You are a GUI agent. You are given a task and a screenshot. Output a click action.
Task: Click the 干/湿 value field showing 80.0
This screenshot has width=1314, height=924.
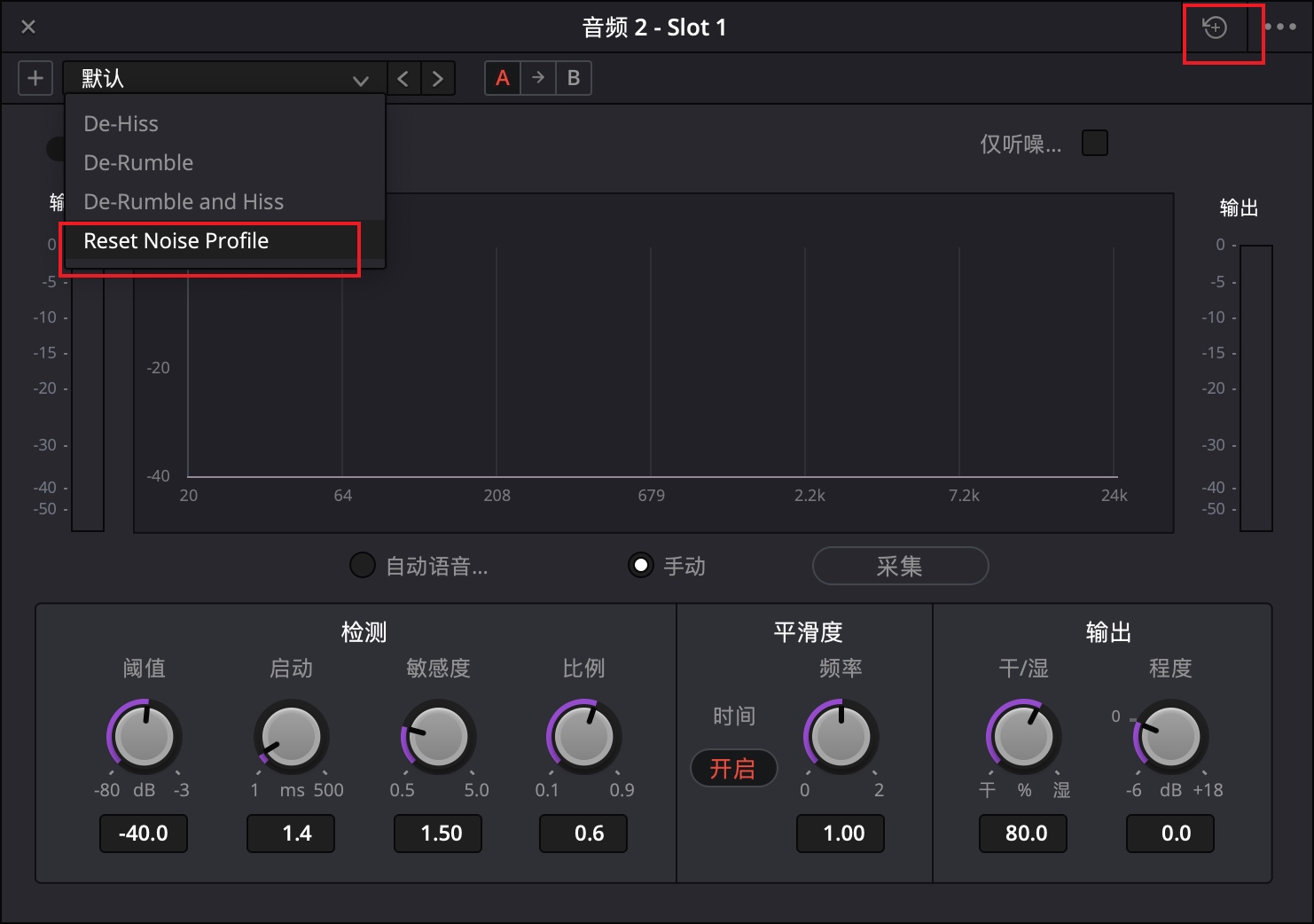coord(1023,834)
